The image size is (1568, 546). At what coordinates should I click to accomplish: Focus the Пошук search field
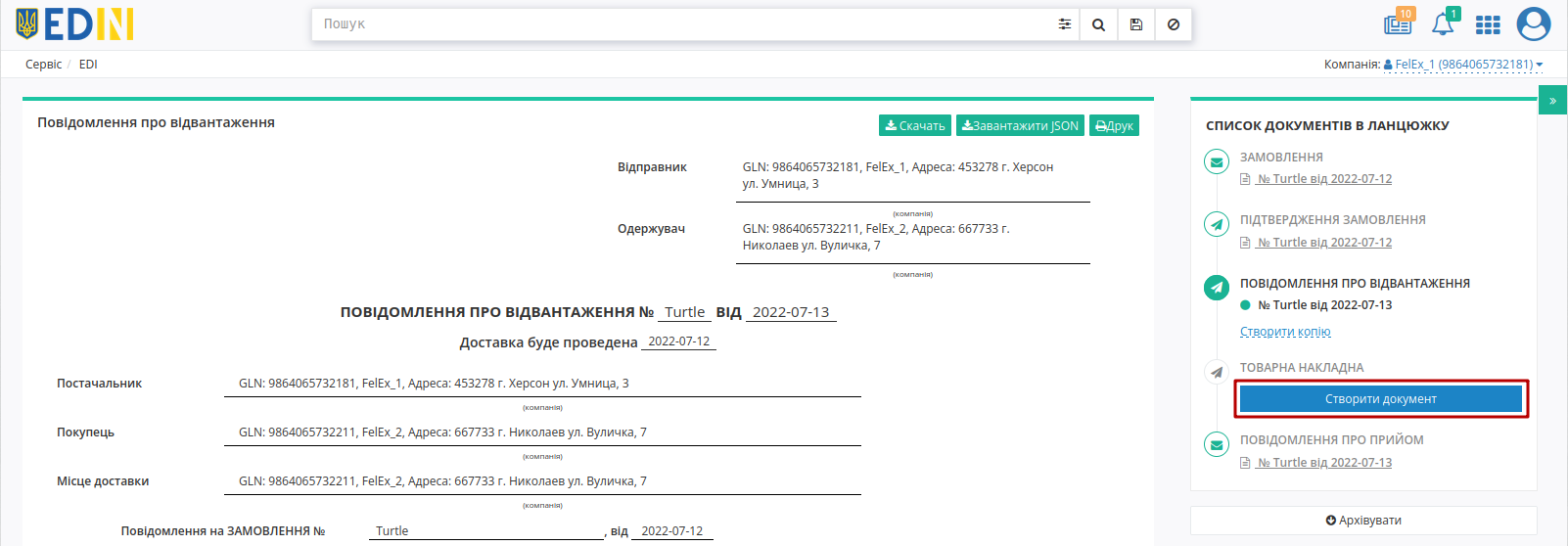[681, 24]
